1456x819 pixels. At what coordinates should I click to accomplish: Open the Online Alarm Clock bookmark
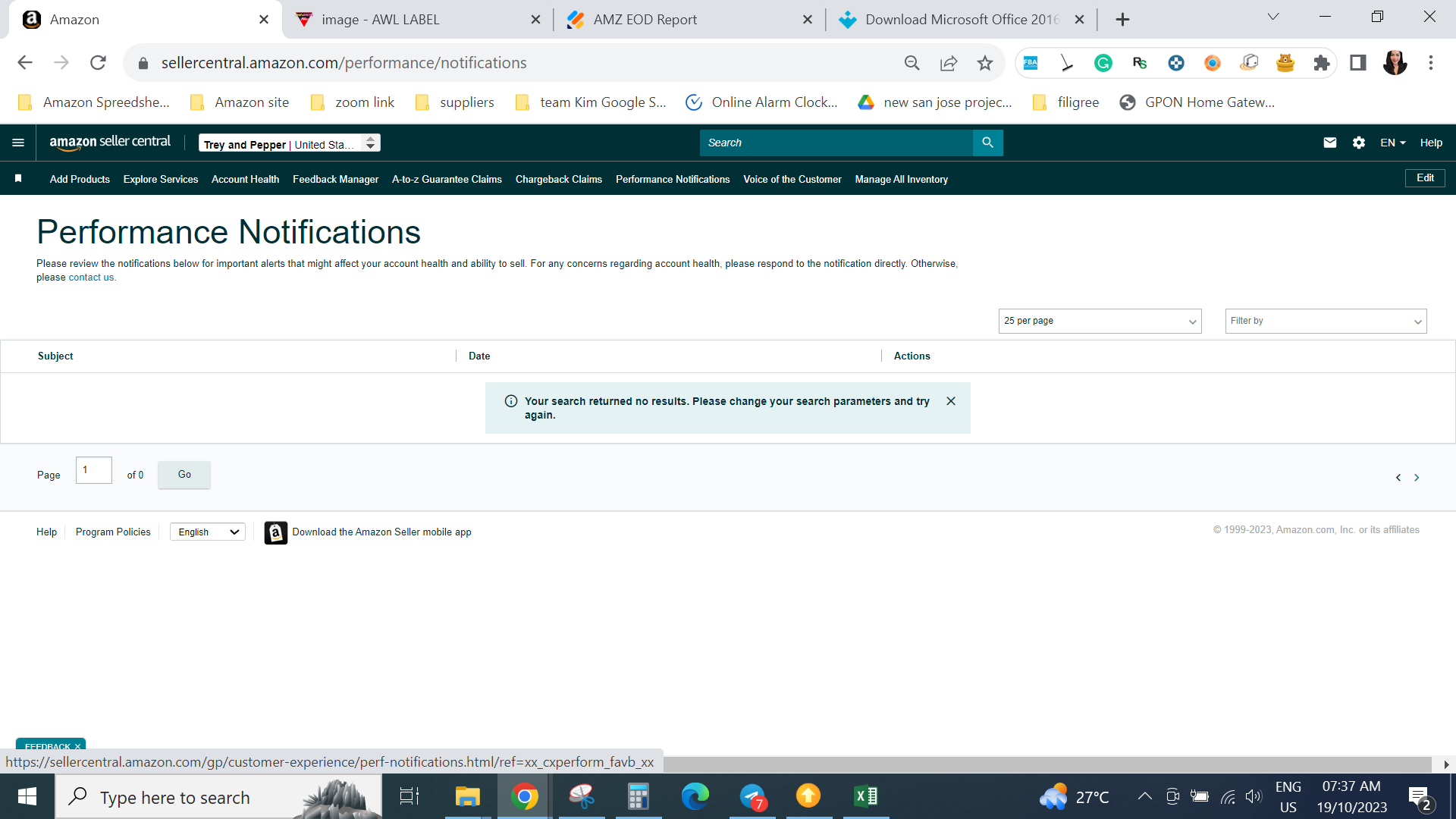pyautogui.click(x=761, y=102)
